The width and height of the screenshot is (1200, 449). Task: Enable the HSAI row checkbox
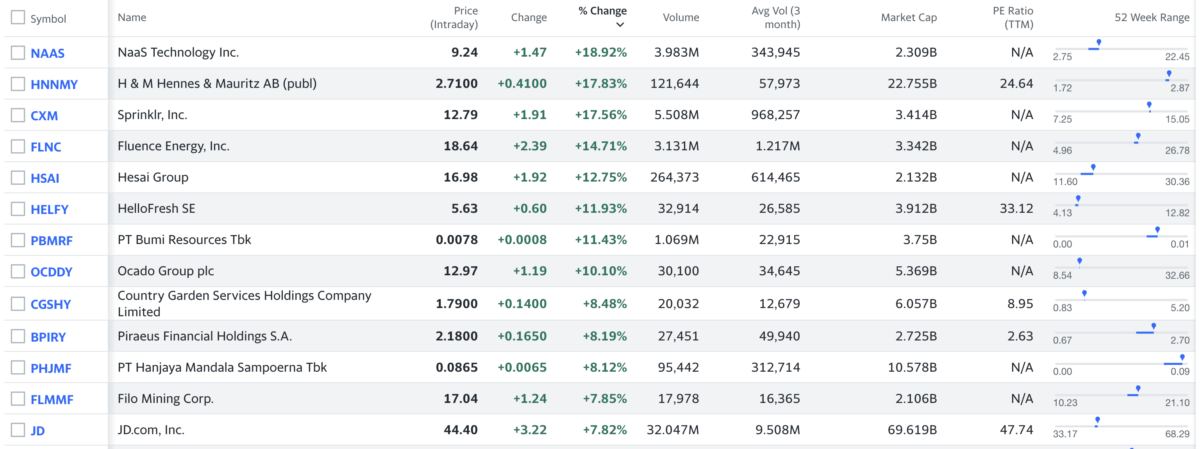17,178
